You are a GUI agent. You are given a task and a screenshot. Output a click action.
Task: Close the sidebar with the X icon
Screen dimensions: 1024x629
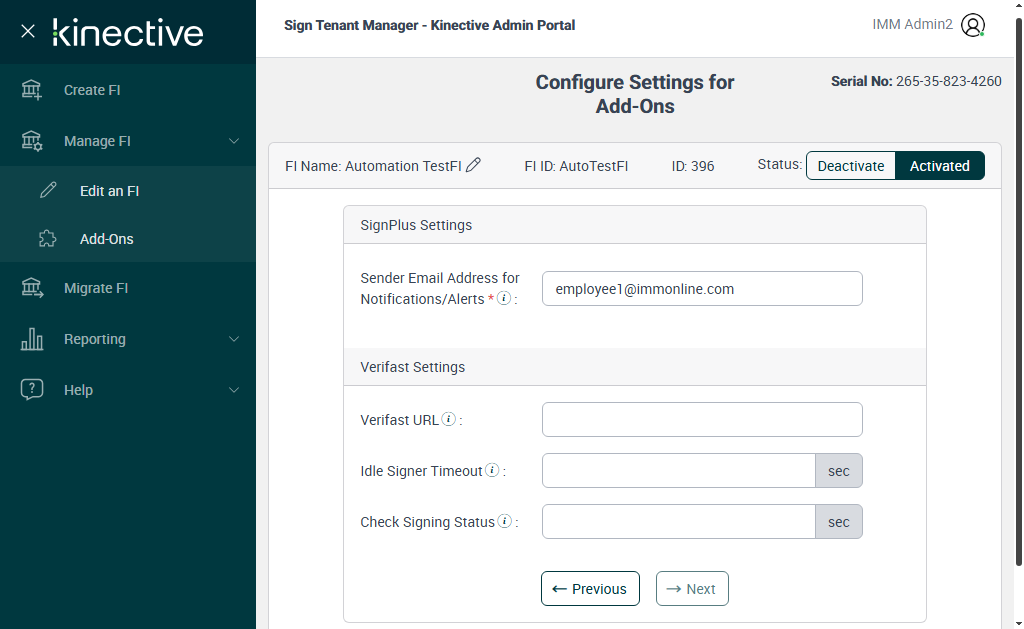tap(28, 31)
